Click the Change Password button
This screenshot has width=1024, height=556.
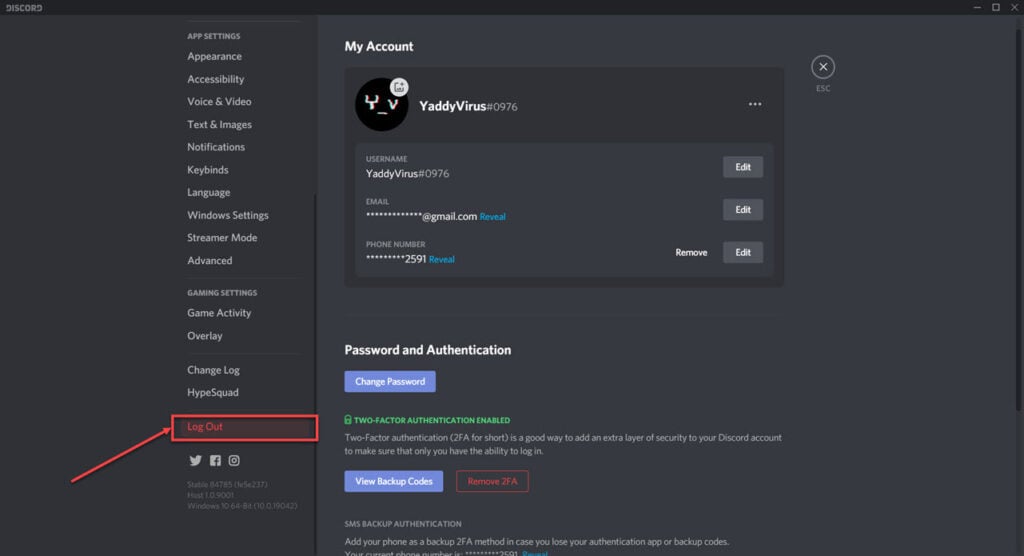[x=390, y=382]
